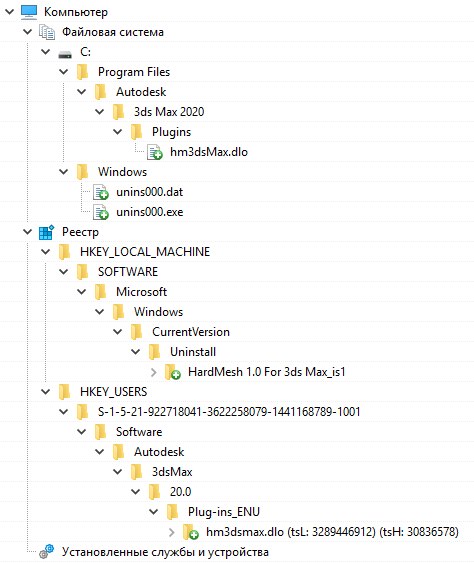Viewport: 474px width, 563px height.
Task: Click the HKEY_USERS folder icon
Action: click(x=65, y=391)
